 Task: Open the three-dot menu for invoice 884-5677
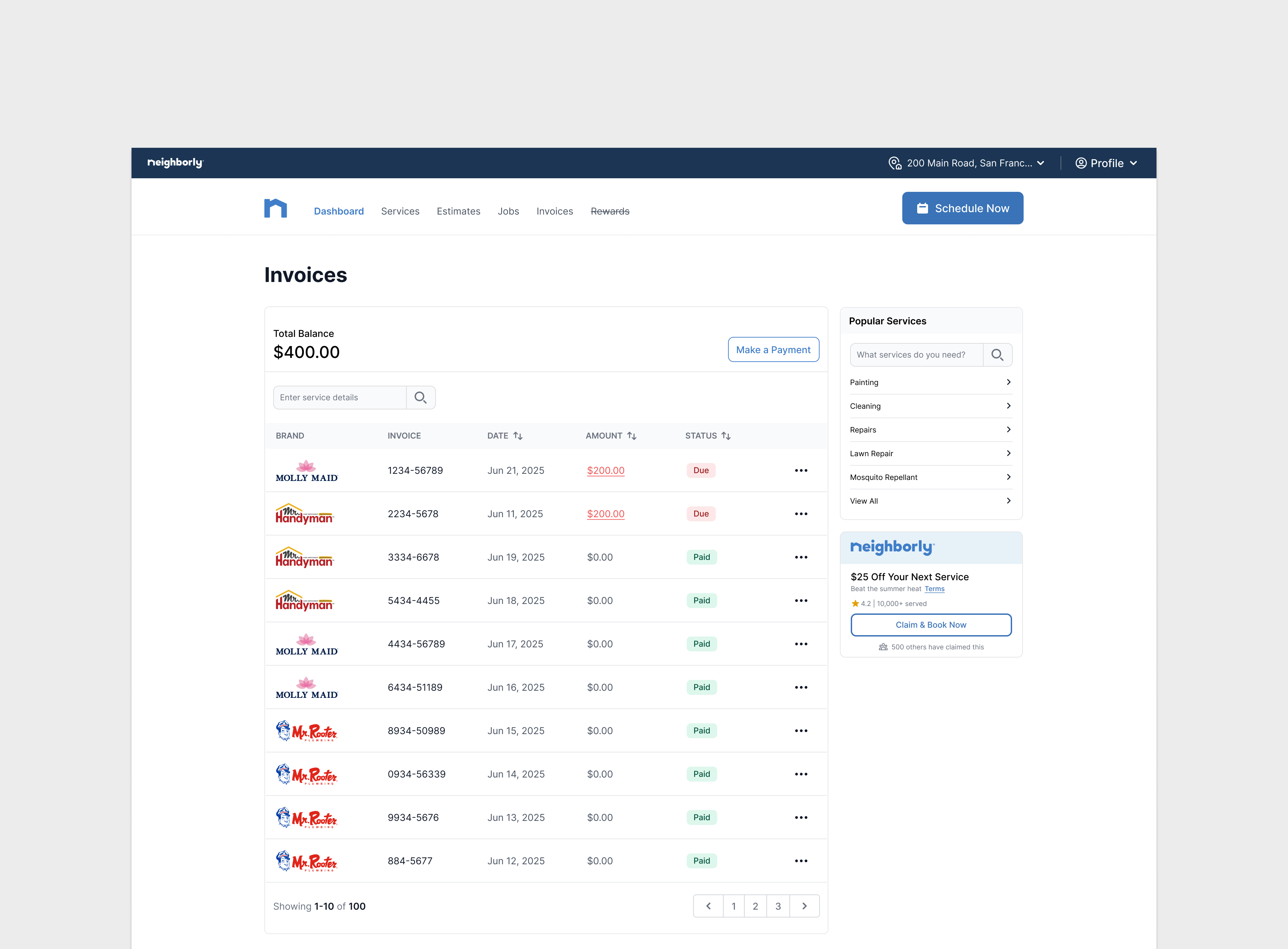[x=801, y=861]
